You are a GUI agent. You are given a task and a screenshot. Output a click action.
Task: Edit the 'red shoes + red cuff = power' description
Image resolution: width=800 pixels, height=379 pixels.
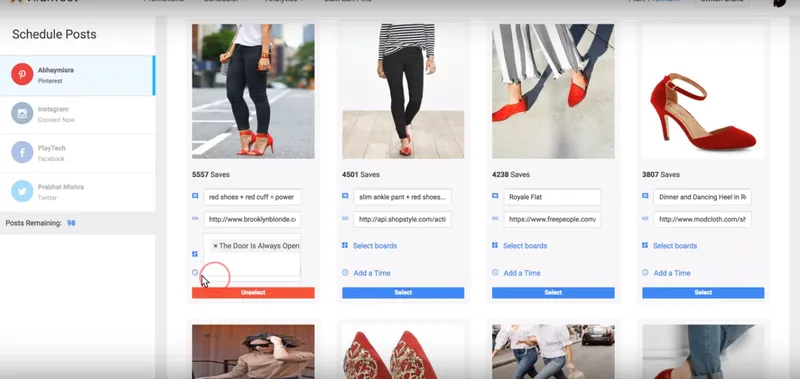click(252, 197)
